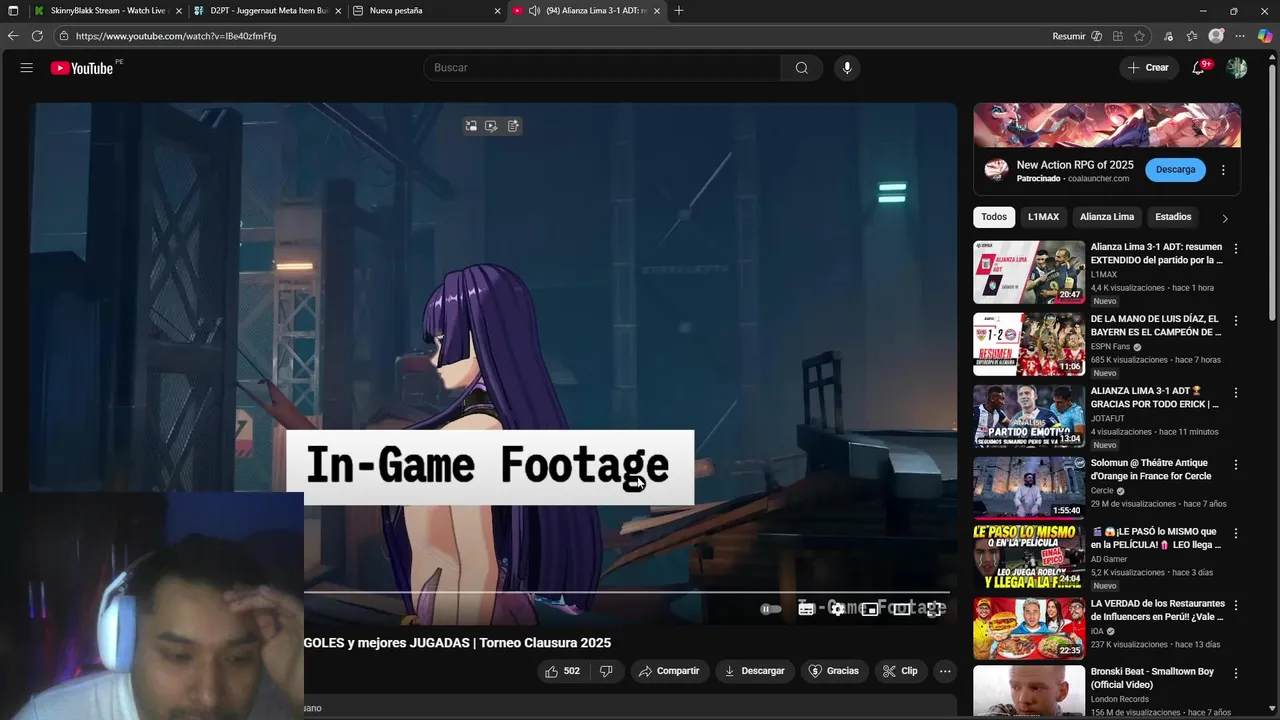Add this page to favorites star
Screen dimensions: 1280x720
point(1139,36)
